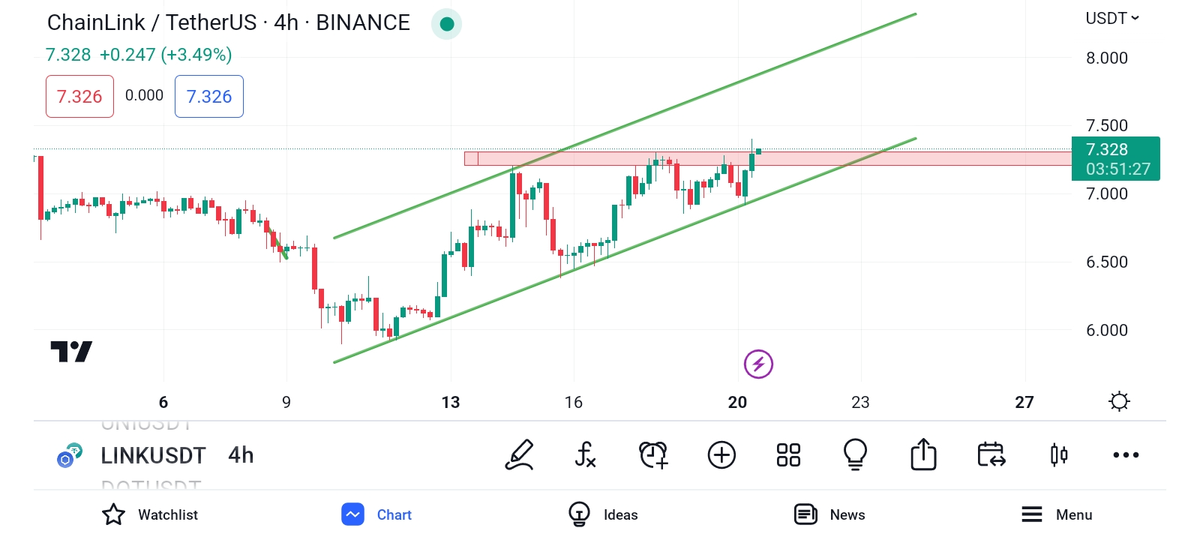Click the purple lightning event marker
The height and width of the screenshot is (540, 1200).
(758, 364)
